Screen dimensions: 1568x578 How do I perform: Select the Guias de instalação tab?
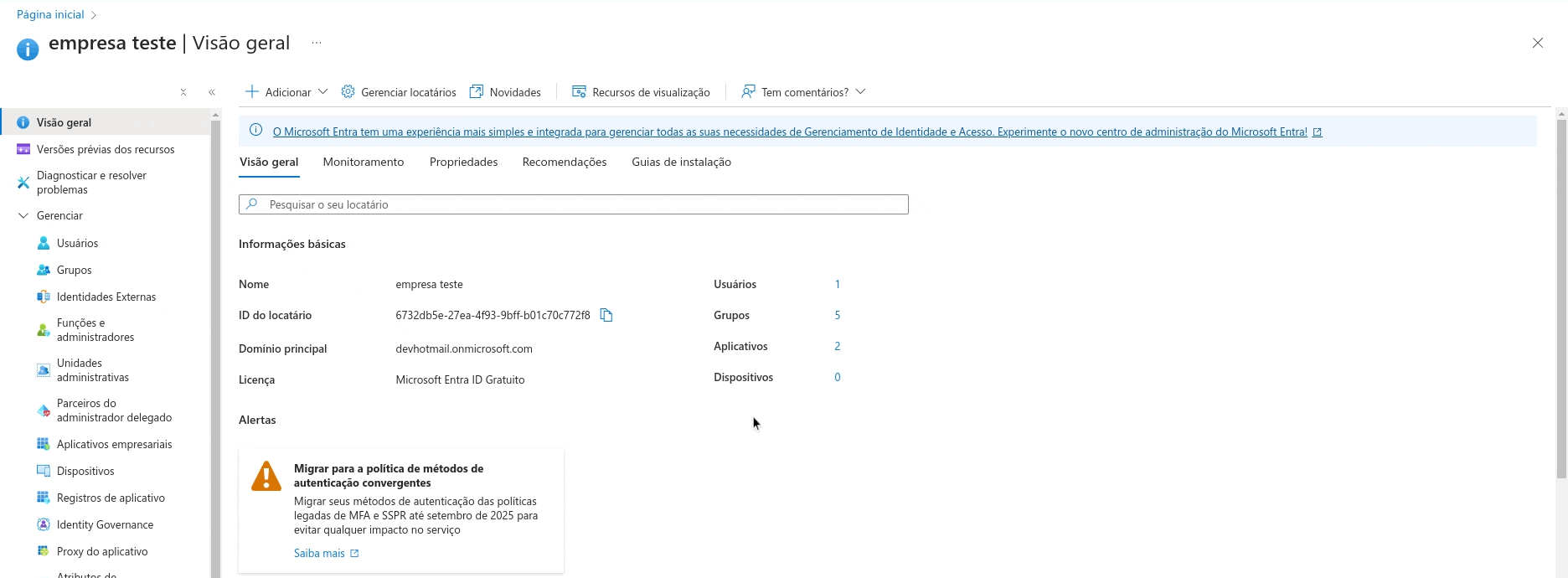point(682,162)
